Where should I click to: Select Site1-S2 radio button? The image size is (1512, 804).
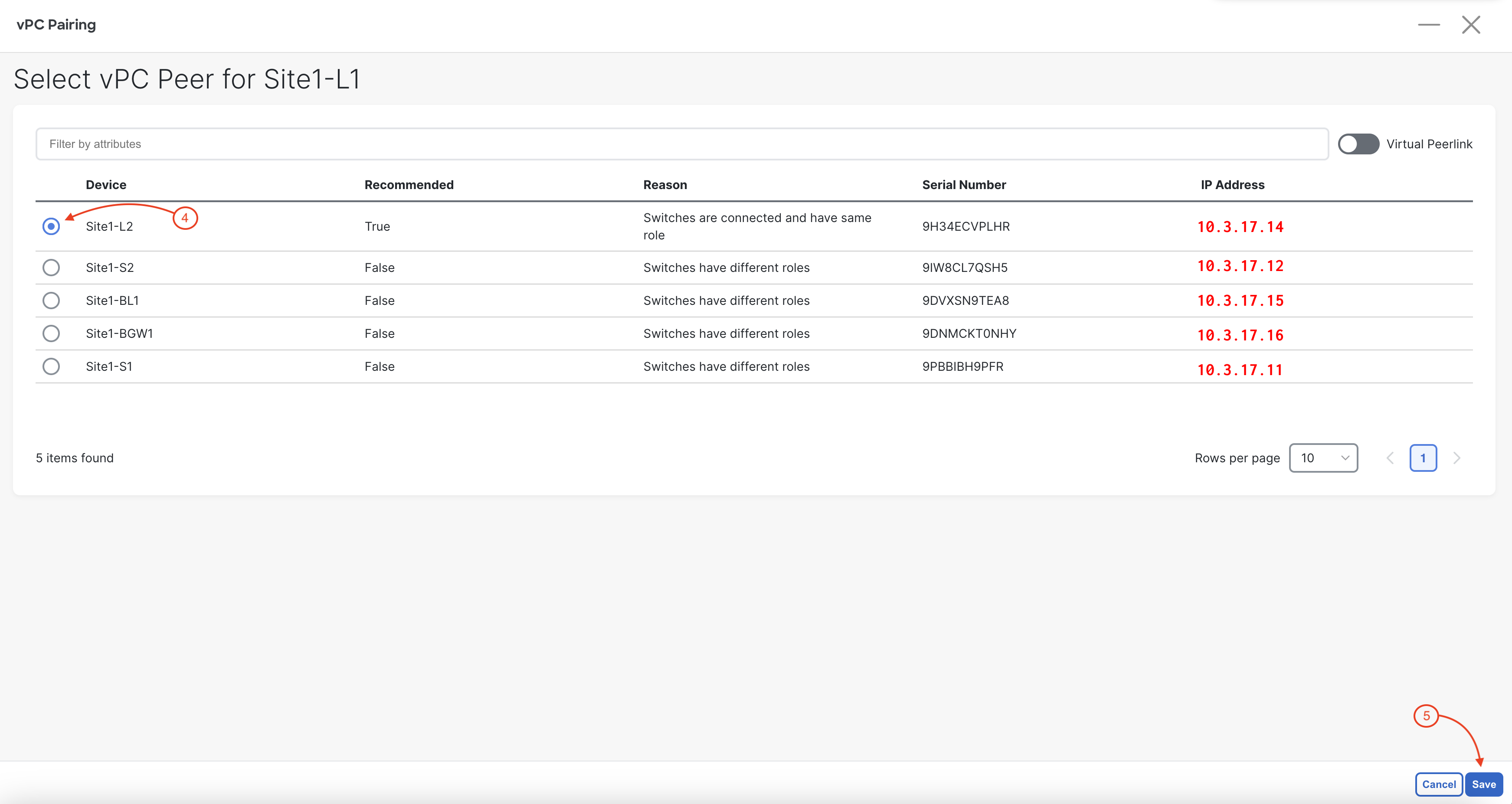click(x=51, y=268)
